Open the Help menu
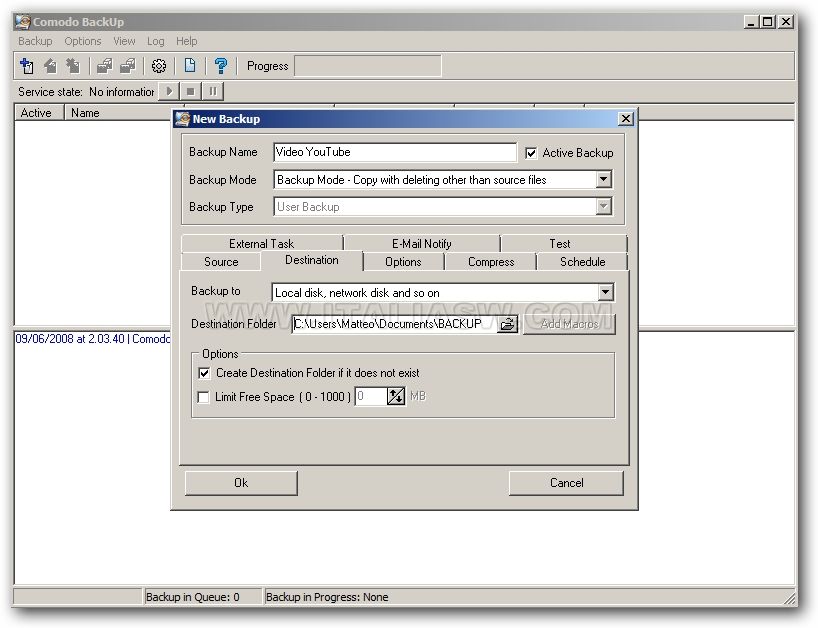 click(x=186, y=41)
